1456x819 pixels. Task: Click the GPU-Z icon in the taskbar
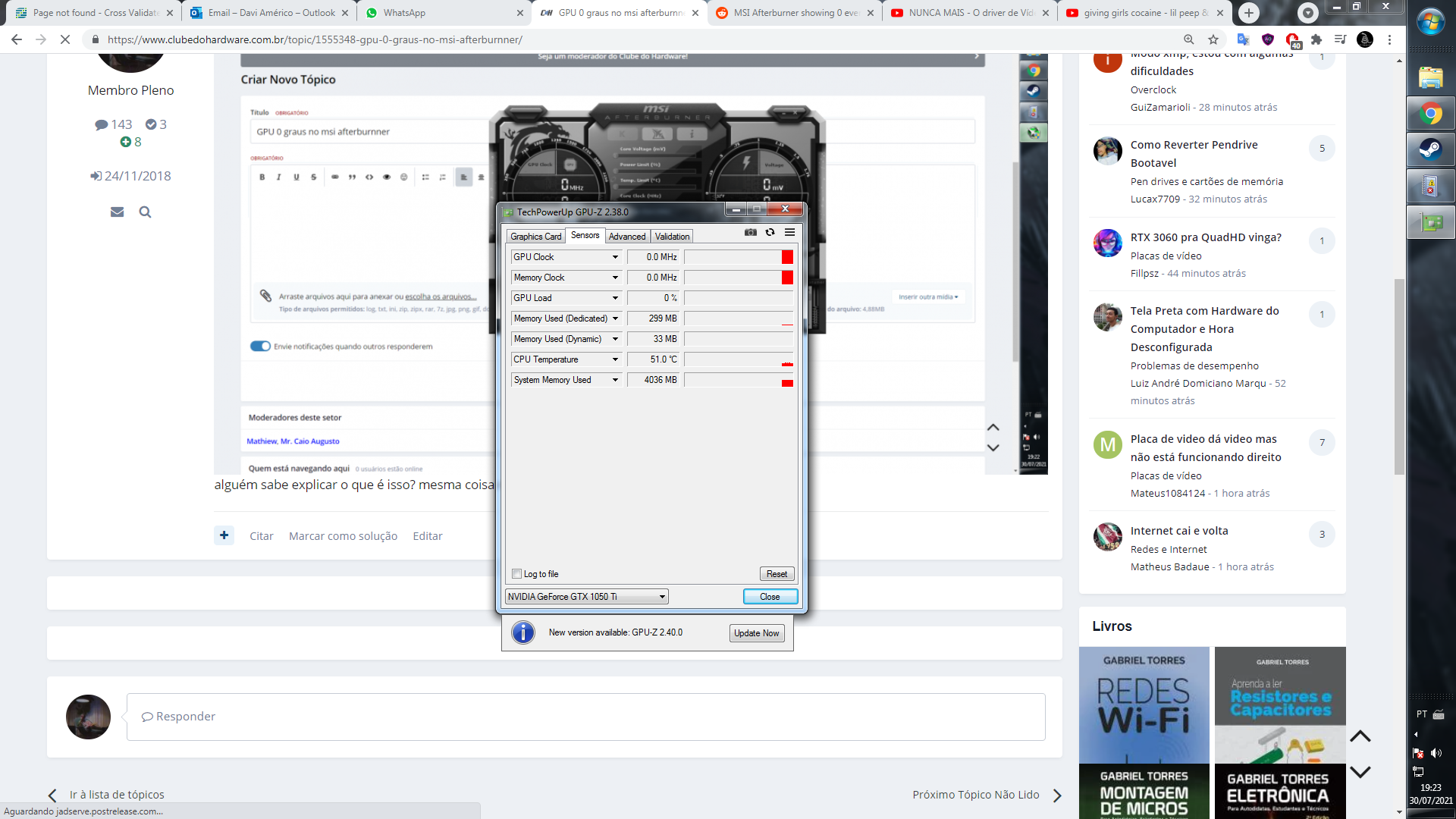(x=1431, y=222)
